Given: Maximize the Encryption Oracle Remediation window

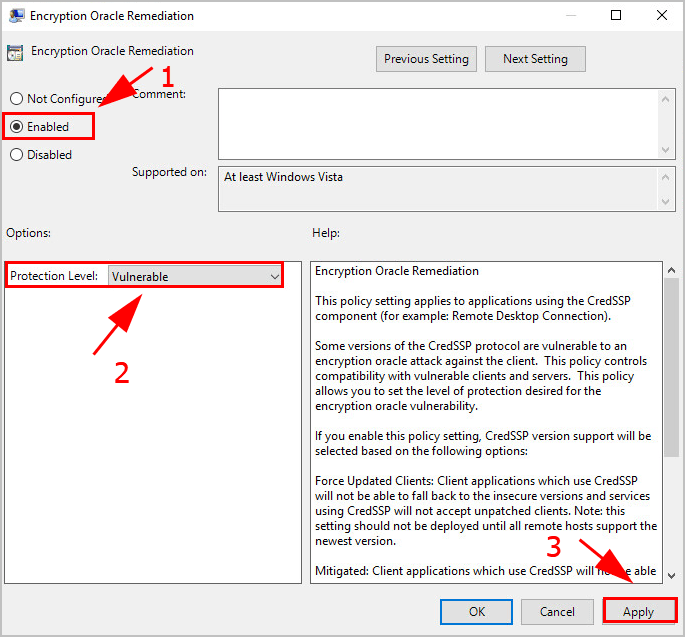Looking at the screenshot, I should click(616, 16).
